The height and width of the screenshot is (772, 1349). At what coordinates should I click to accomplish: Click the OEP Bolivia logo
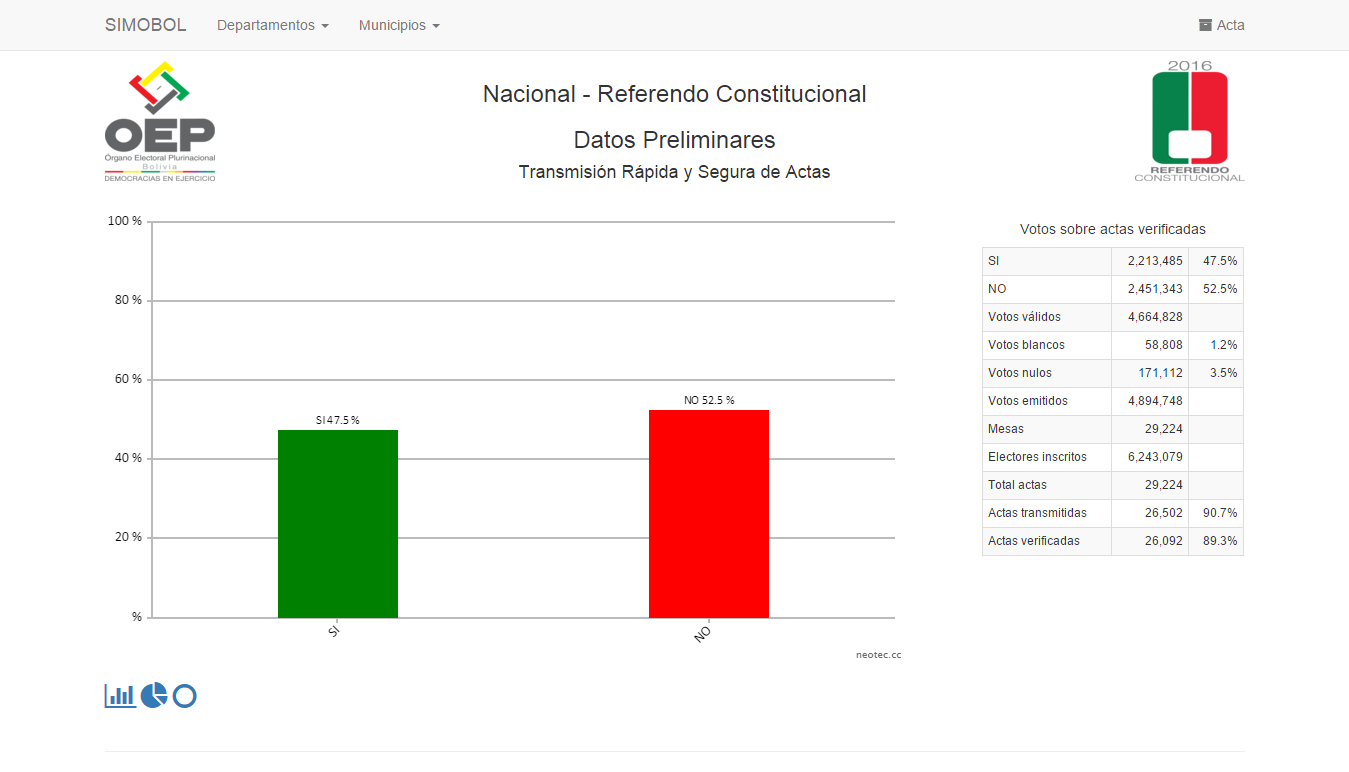(160, 122)
